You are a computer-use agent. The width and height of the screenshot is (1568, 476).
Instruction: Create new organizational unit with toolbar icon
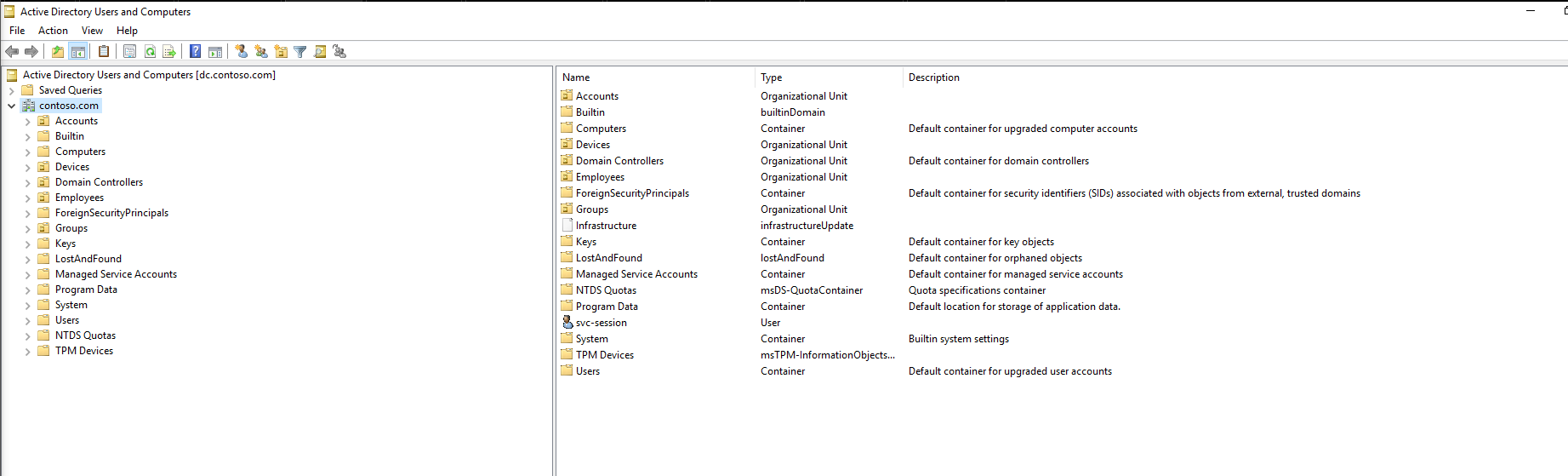click(x=281, y=52)
